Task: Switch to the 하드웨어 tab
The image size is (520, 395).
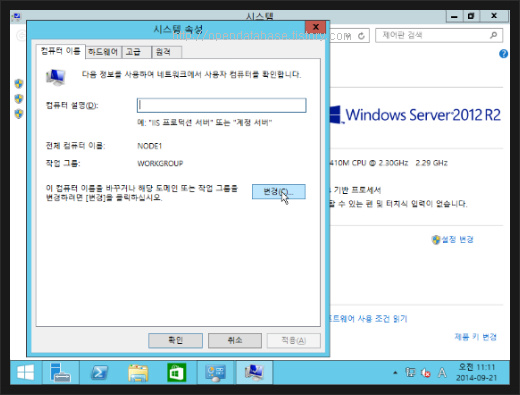Action: (103, 52)
